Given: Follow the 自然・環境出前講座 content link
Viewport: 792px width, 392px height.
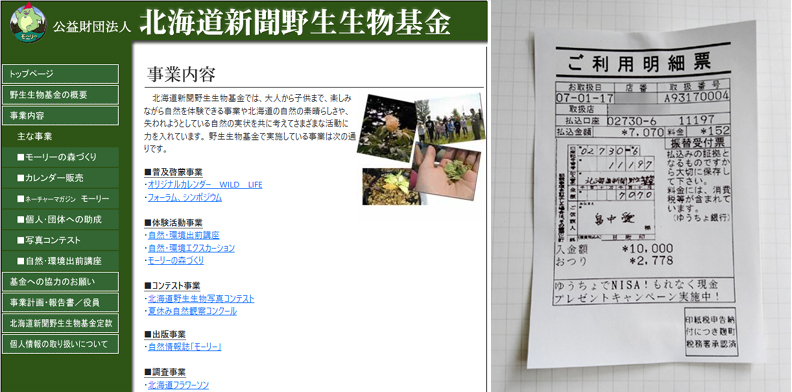Looking at the screenshot, I should coord(183,235).
